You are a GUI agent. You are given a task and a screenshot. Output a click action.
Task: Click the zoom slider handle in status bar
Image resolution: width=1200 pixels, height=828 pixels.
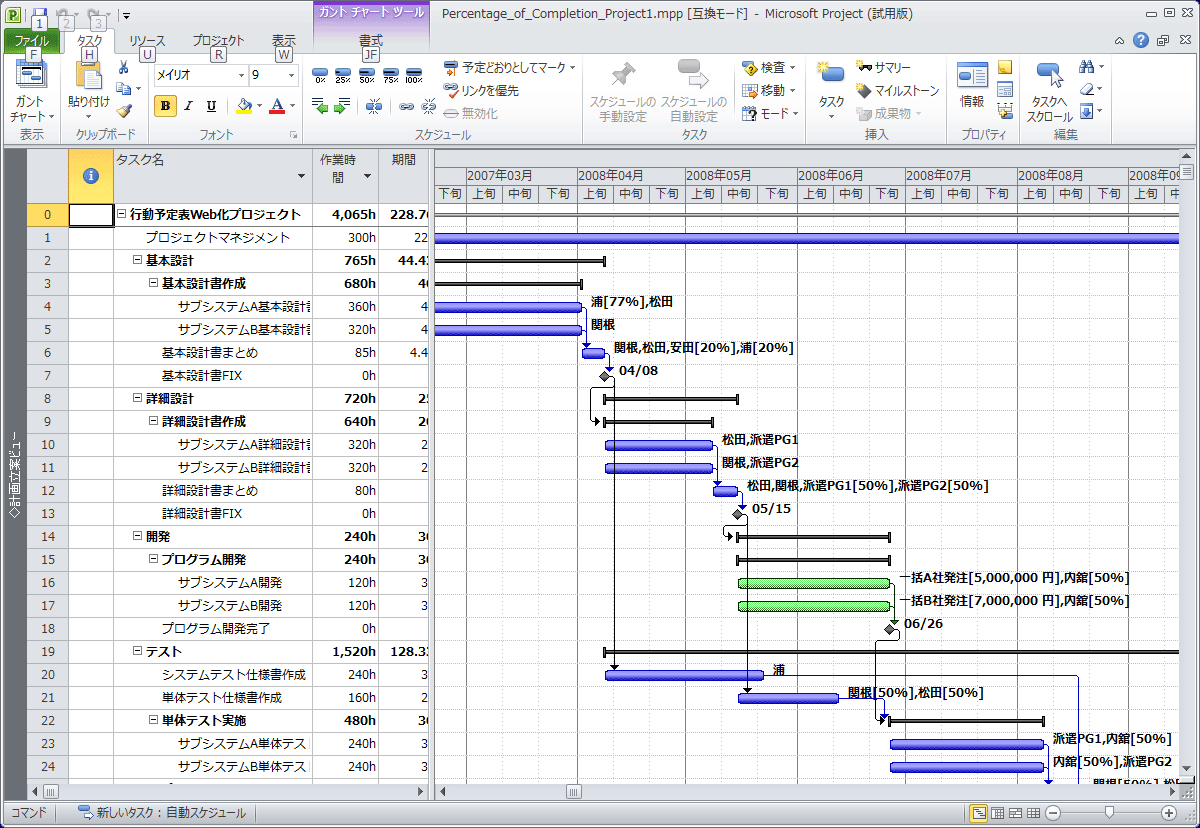pyautogui.click(x=1108, y=813)
